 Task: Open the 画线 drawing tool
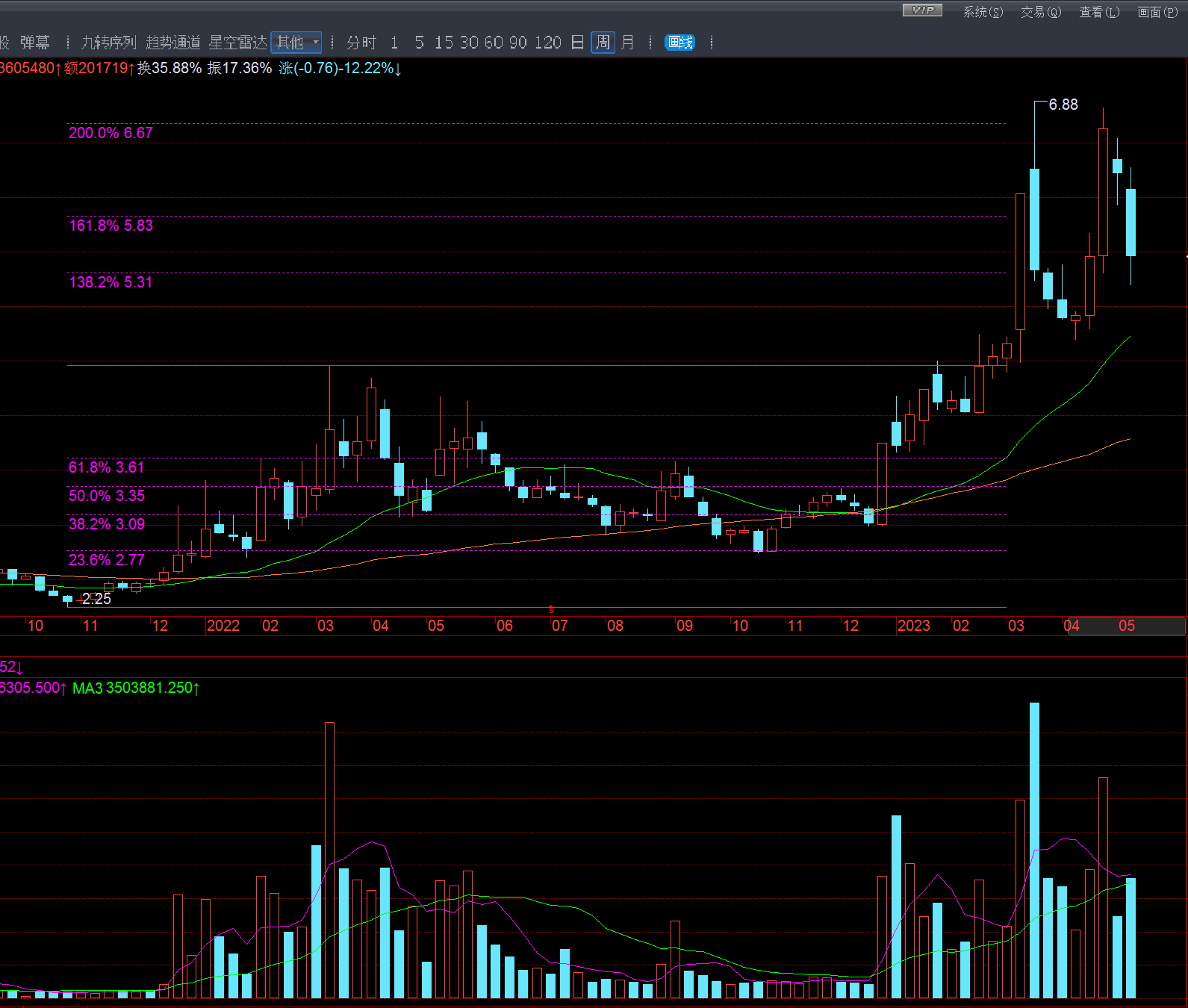point(679,43)
